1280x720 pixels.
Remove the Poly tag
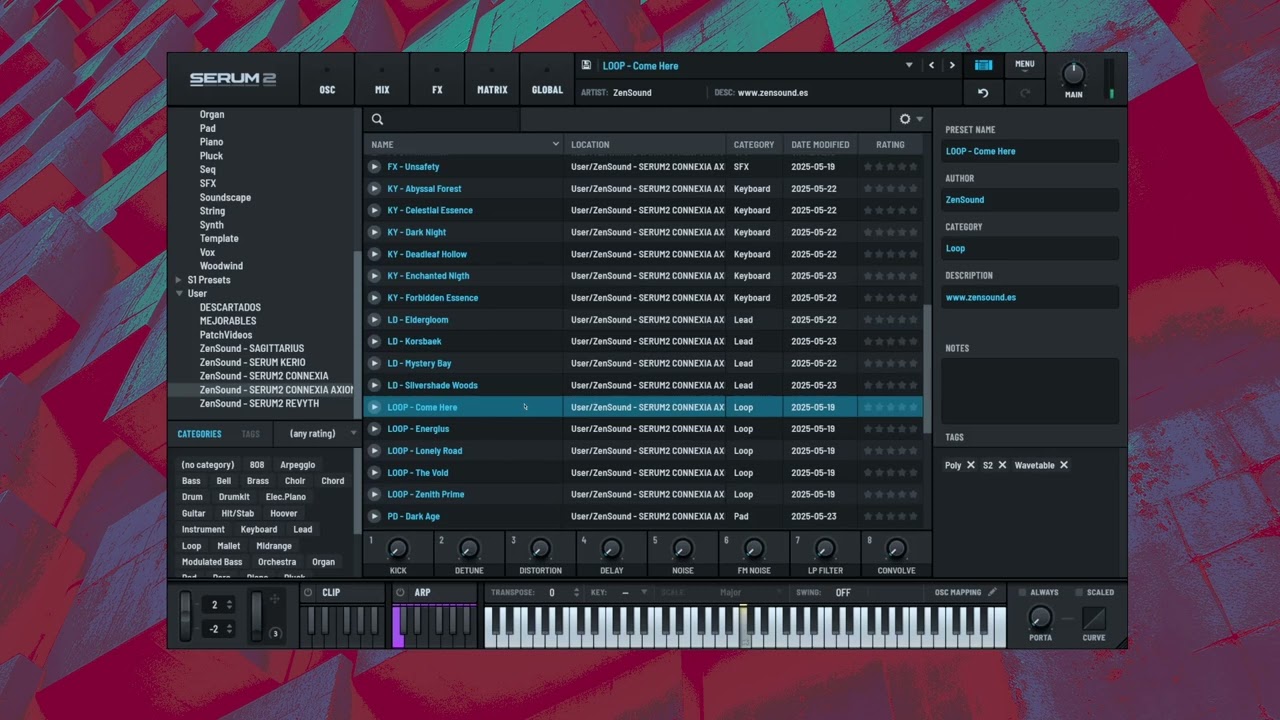click(970, 465)
